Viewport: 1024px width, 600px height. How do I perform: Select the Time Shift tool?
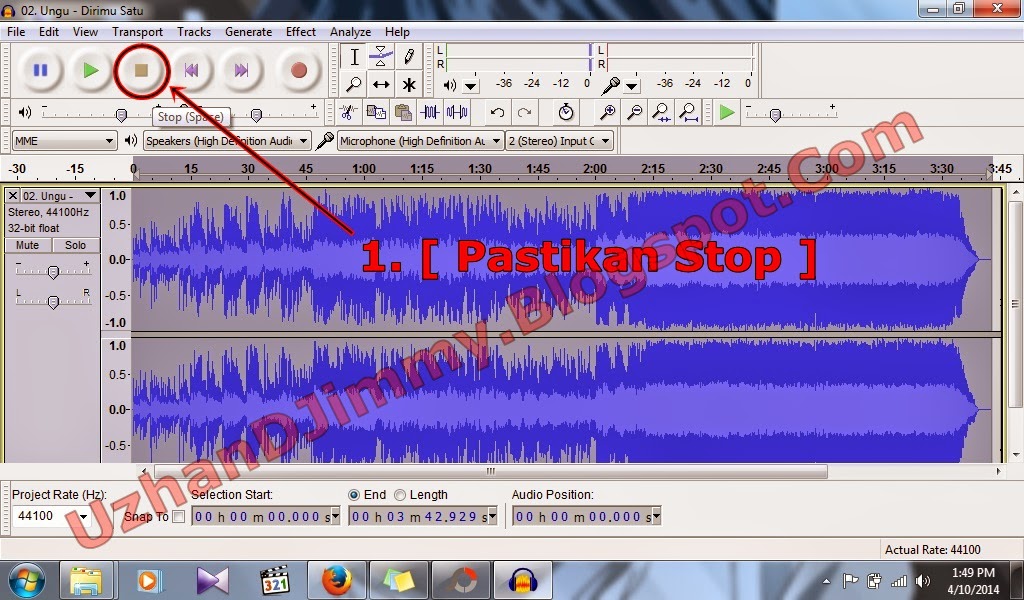[x=381, y=84]
